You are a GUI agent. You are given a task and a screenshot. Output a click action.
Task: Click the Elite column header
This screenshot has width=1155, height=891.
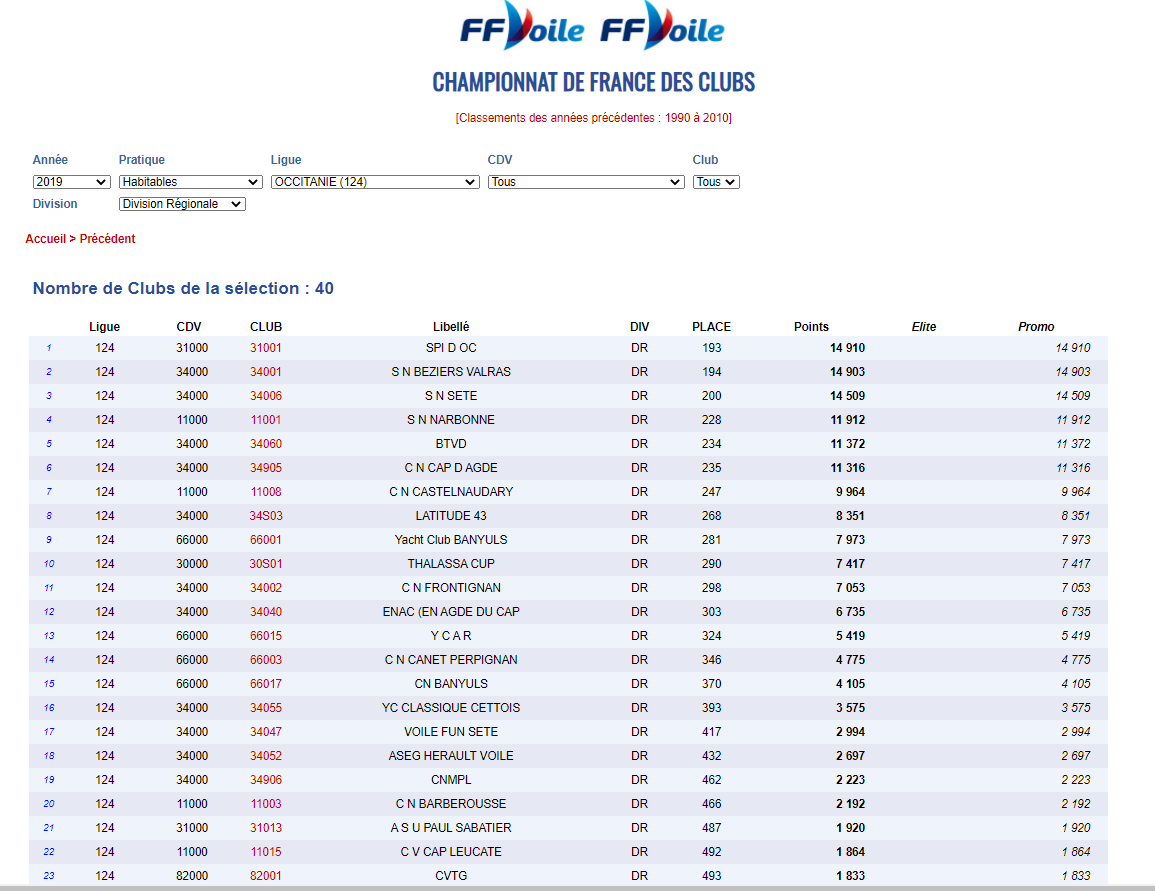tap(924, 327)
